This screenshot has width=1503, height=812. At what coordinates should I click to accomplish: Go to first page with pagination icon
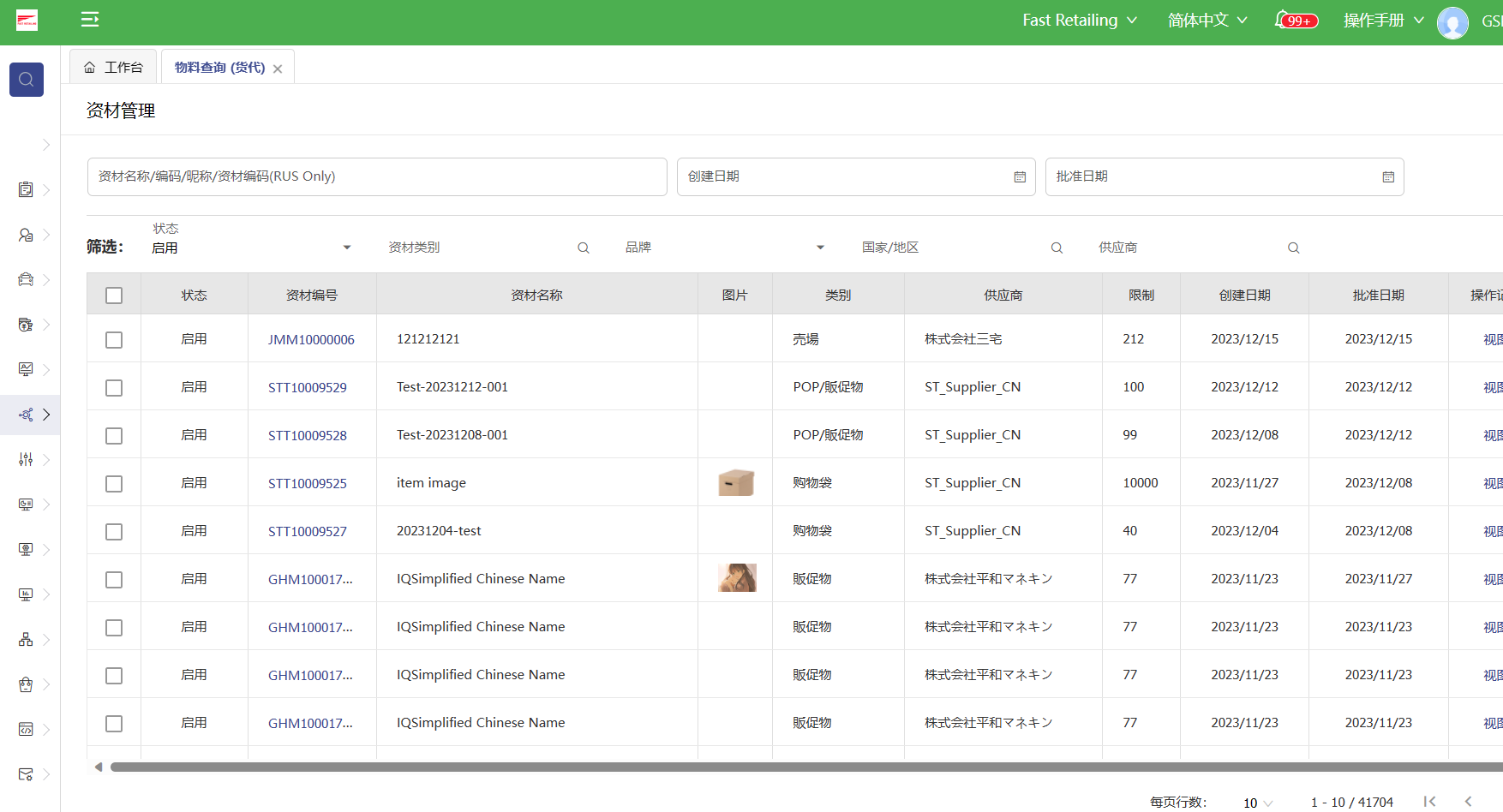[1429, 802]
